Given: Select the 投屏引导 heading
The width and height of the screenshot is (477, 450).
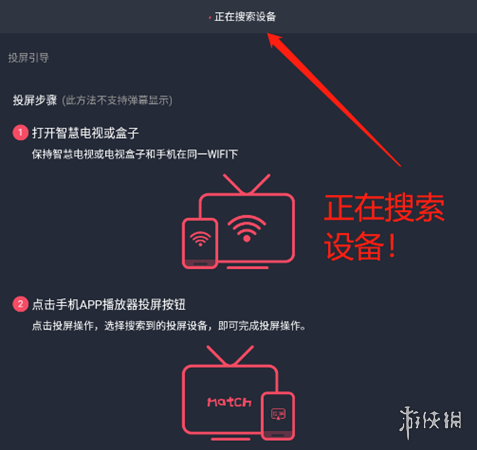Looking at the screenshot, I should coord(28,58).
